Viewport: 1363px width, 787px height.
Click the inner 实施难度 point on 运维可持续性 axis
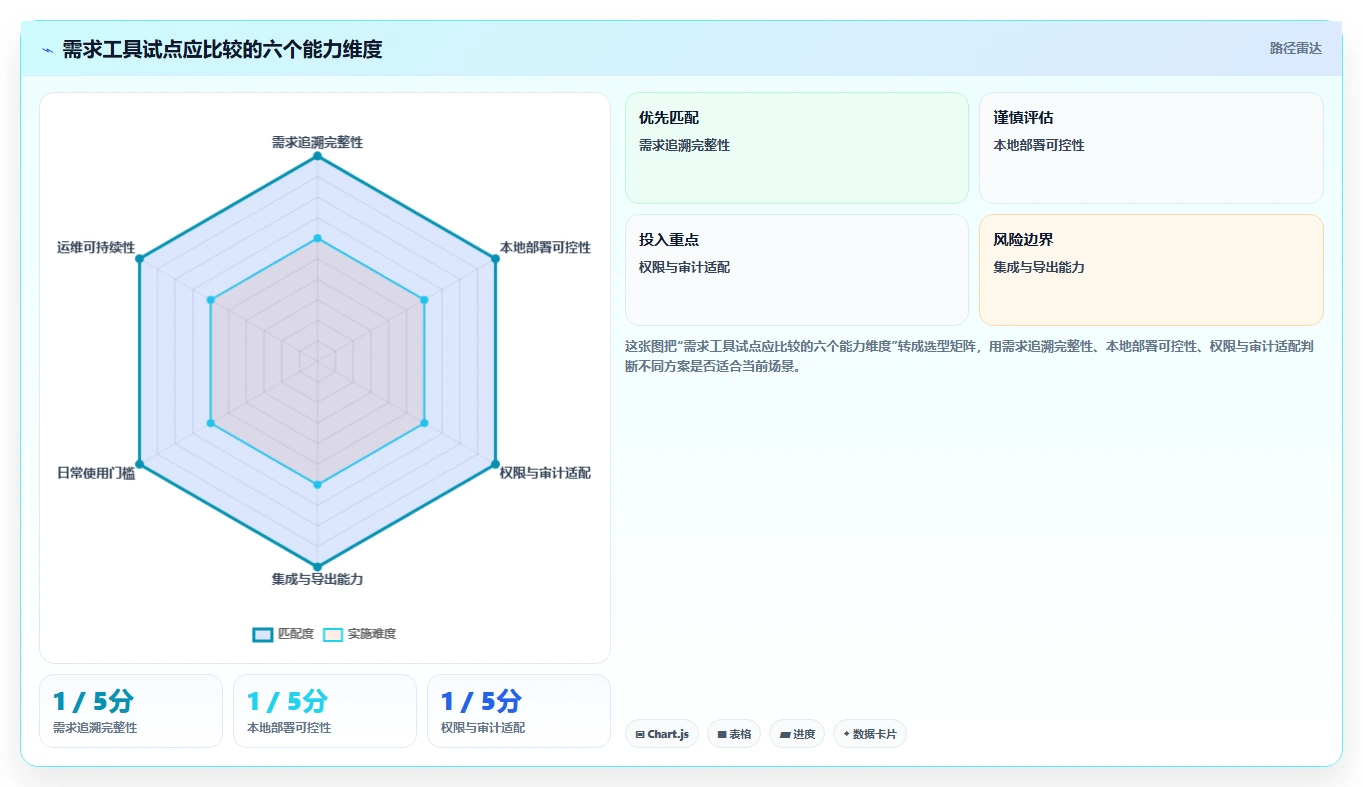click(x=210, y=299)
